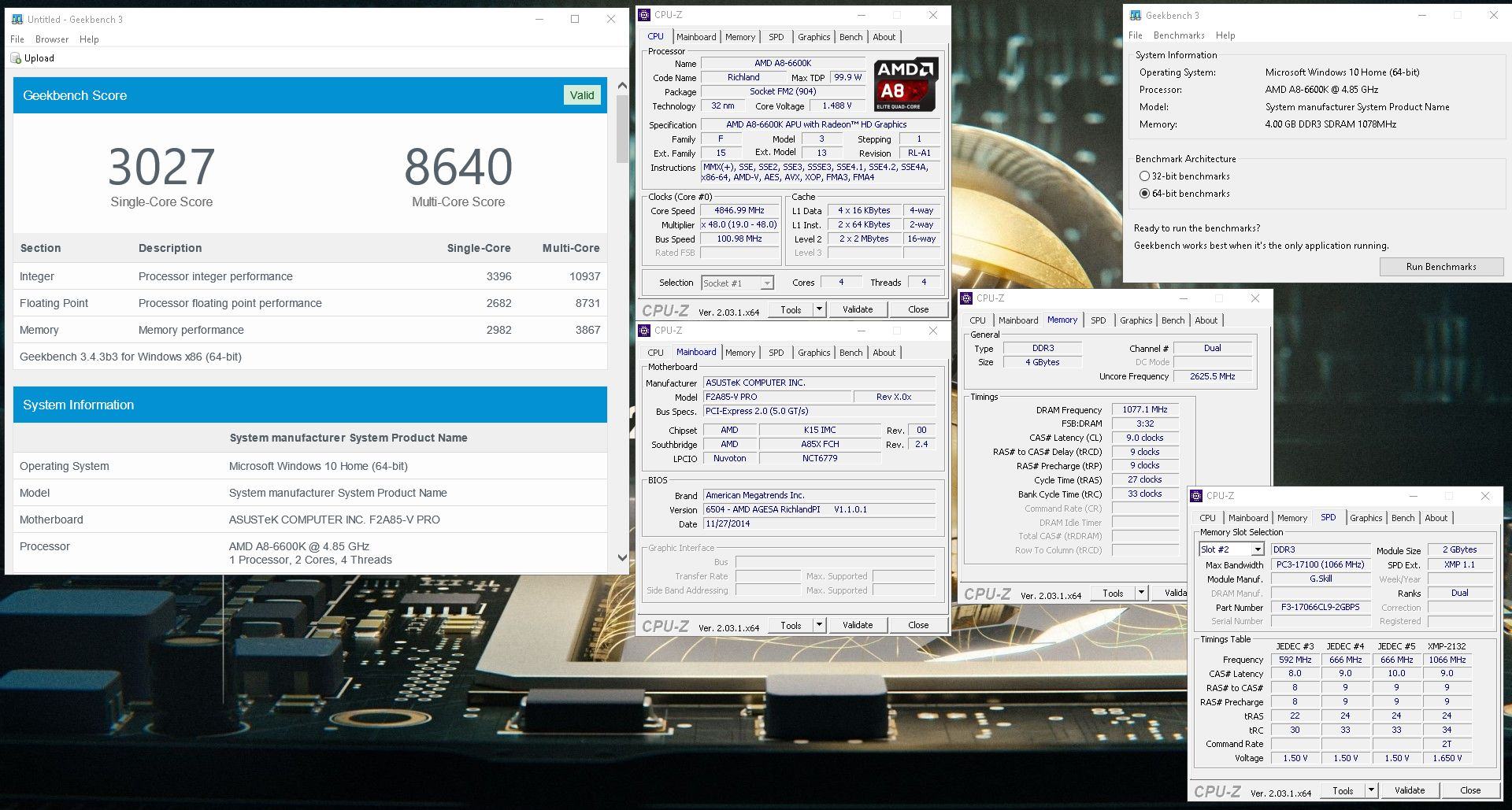Click the Memory row single-core score 2982
Image resolution: width=1512 pixels, height=810 pixels.
[498, 330]
